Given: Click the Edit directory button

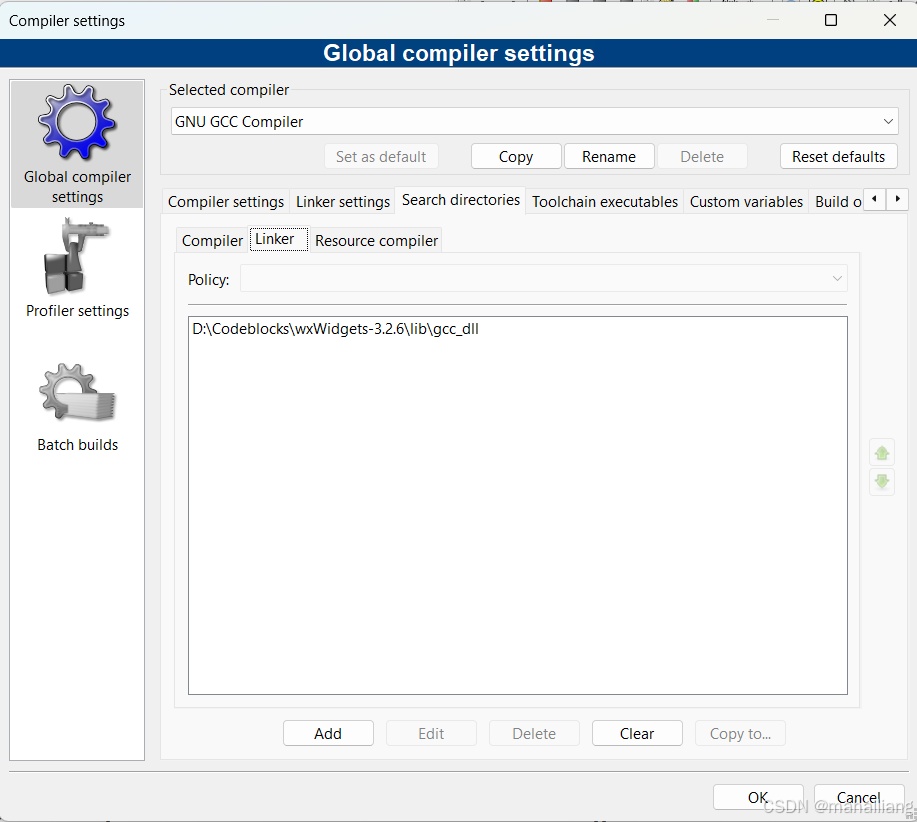Looking at the screenshot, I should [x=431, y=733].
